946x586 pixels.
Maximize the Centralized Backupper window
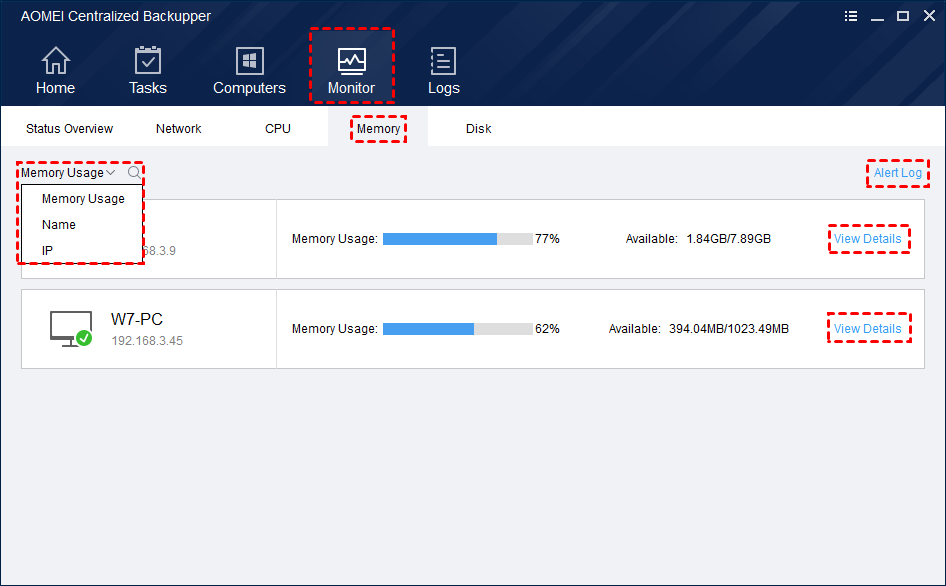[x=903, y=16]
